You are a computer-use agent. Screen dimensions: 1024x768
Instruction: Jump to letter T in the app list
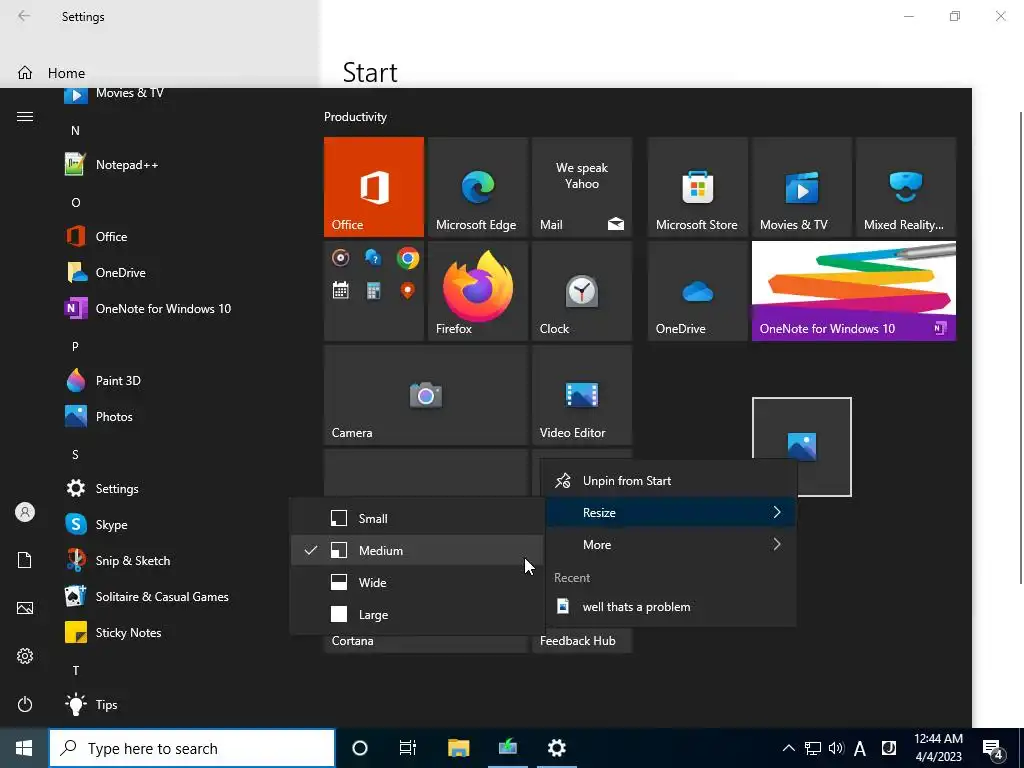(75, 670)
